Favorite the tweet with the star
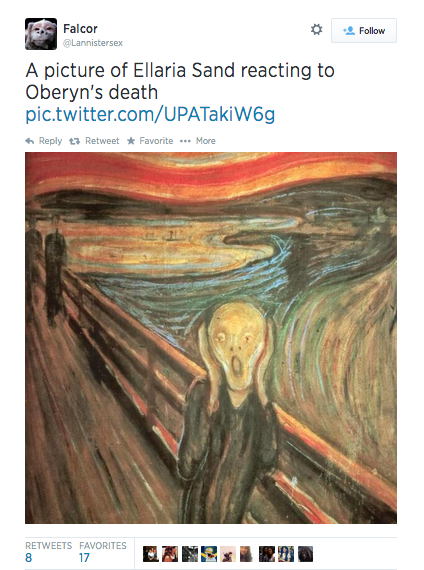The width and height of the screenshot is (424, 570). coord(150,141)
